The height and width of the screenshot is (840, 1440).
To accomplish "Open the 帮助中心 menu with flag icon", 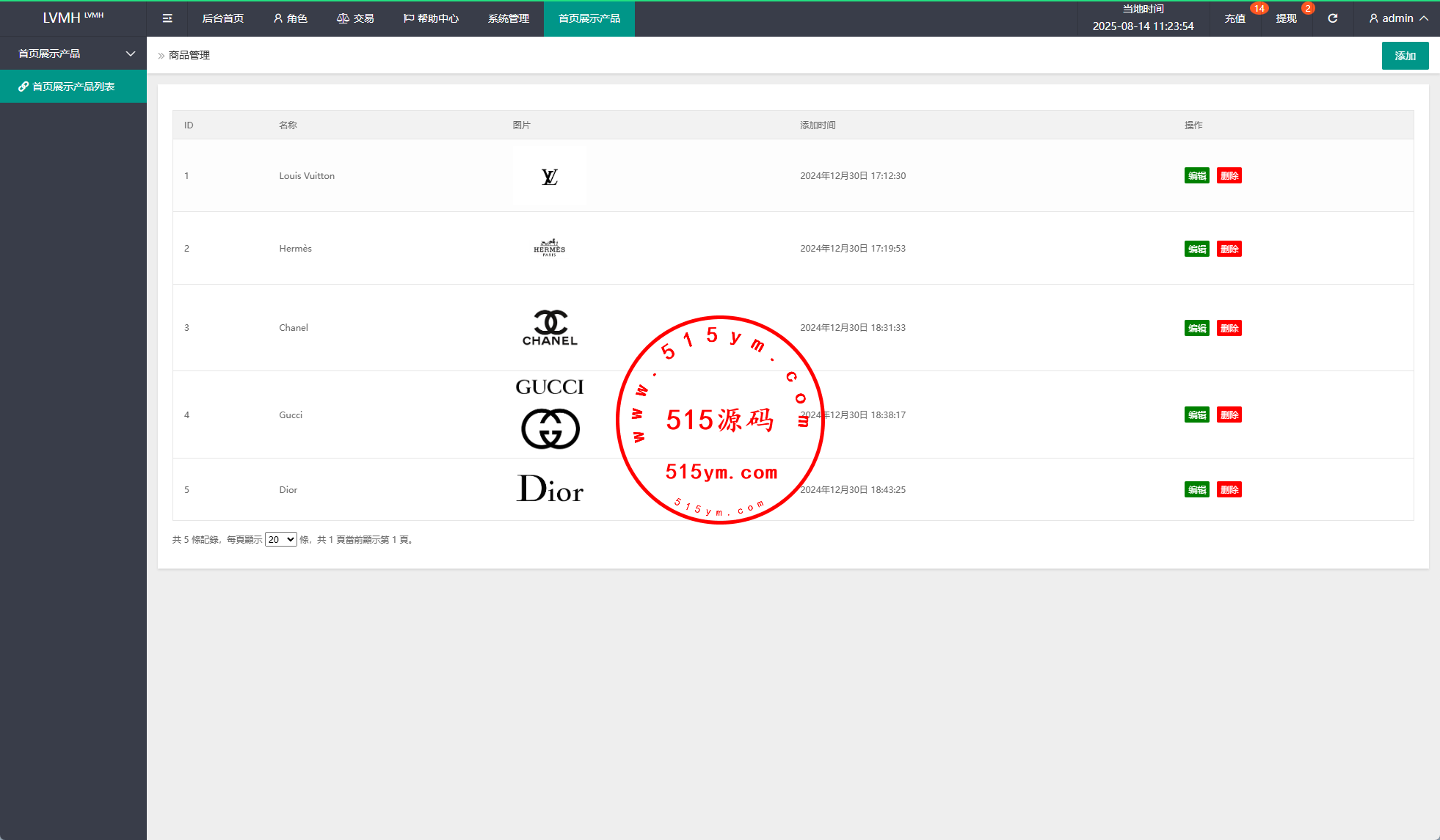I will coord(431,18).
